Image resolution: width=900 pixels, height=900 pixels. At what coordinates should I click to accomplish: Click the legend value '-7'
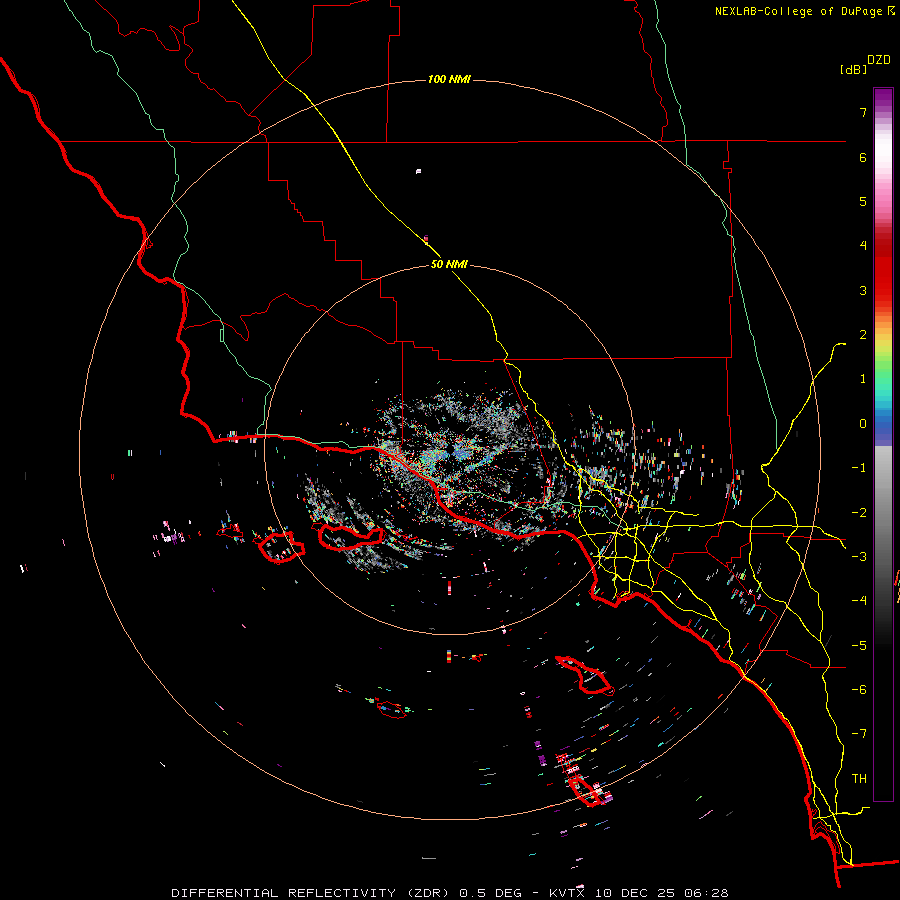(859, 734)
